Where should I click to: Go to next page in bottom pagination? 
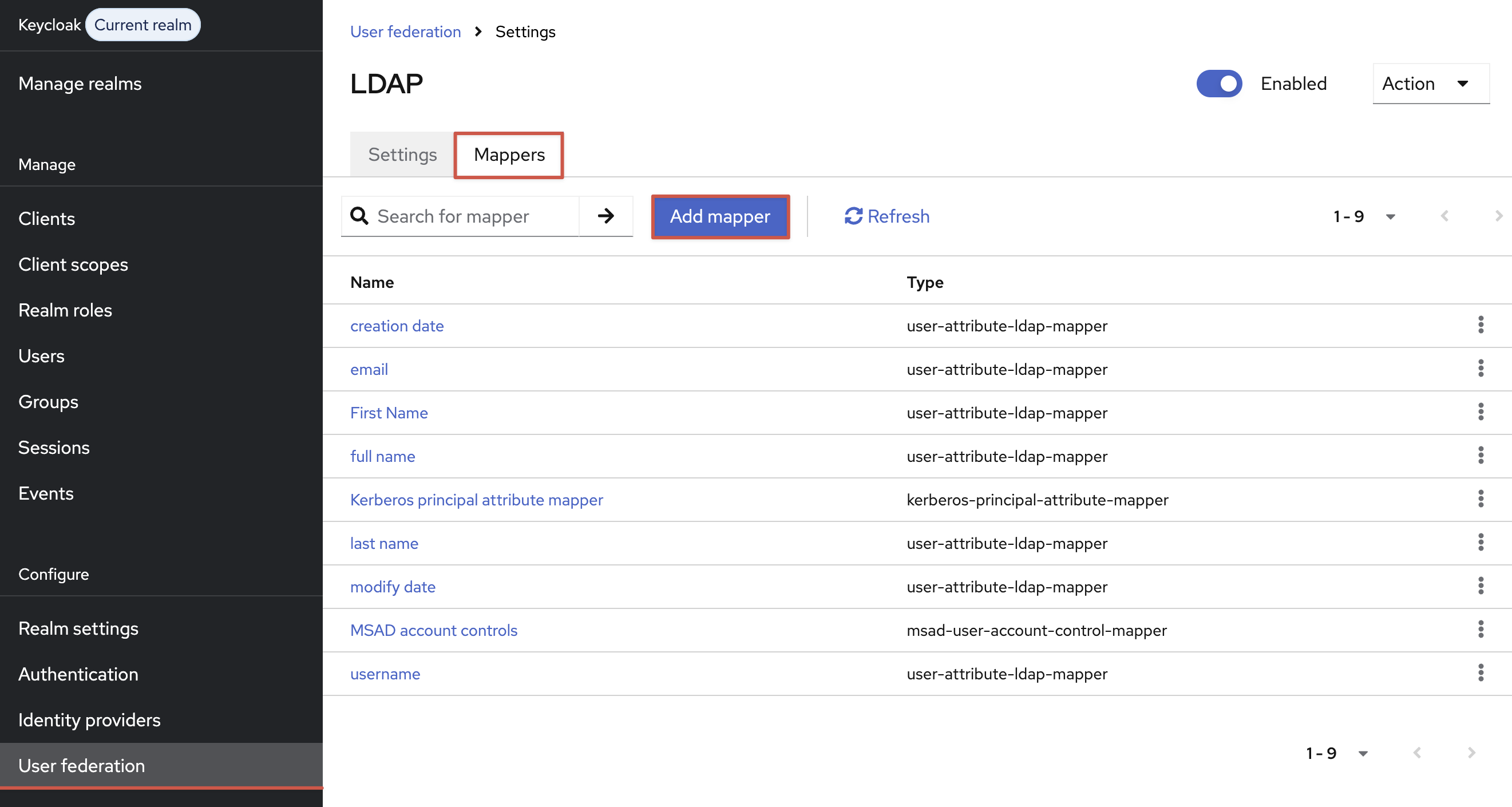[x=1471, y=753]
